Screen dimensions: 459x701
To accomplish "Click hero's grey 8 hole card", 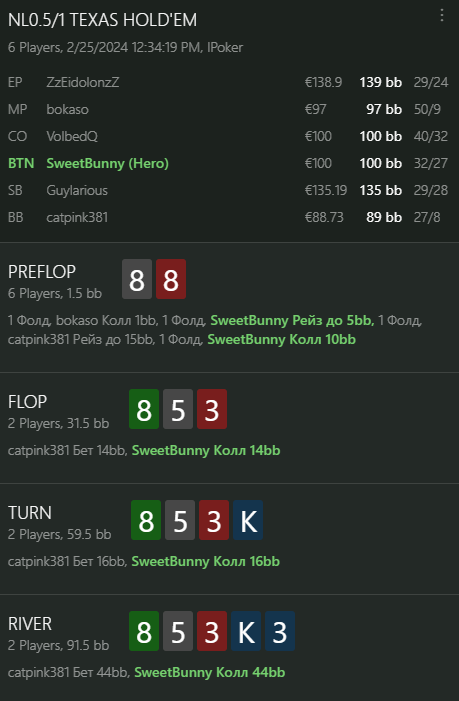I will click(x=137, y=279).
